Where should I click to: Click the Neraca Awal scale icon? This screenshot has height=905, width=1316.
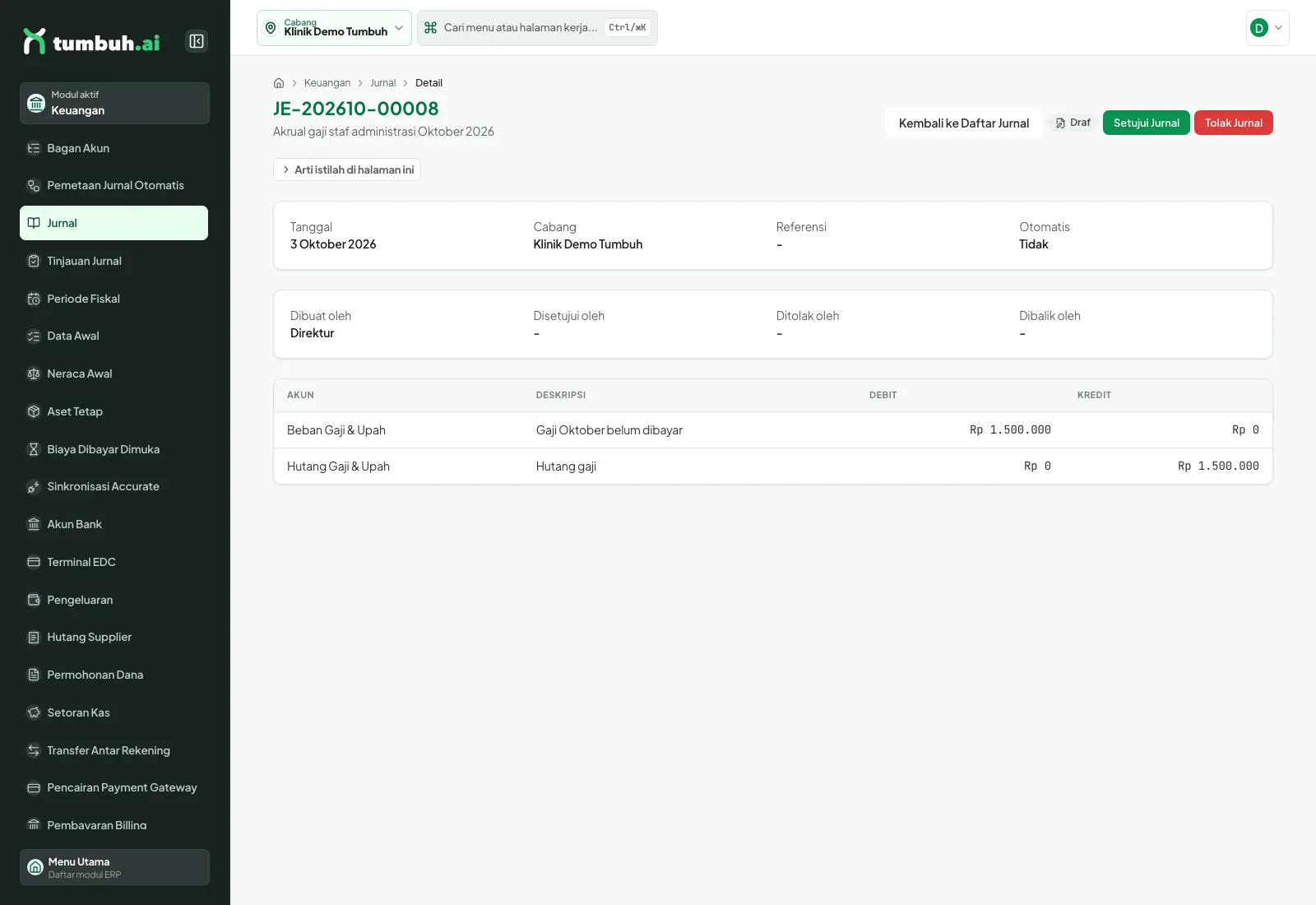(x=34, y=374)
